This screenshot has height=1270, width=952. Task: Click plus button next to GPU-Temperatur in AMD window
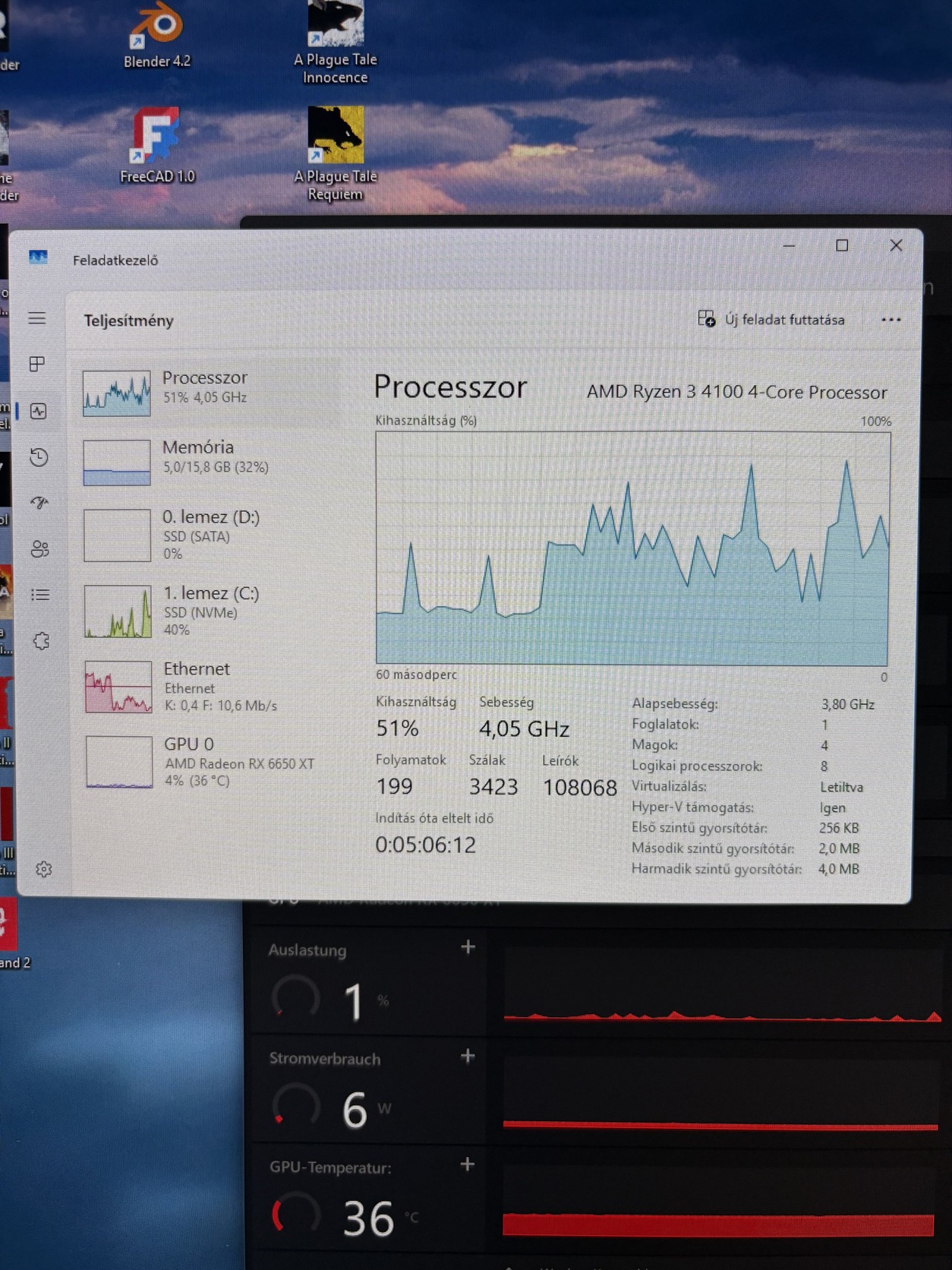point(468,1164)
